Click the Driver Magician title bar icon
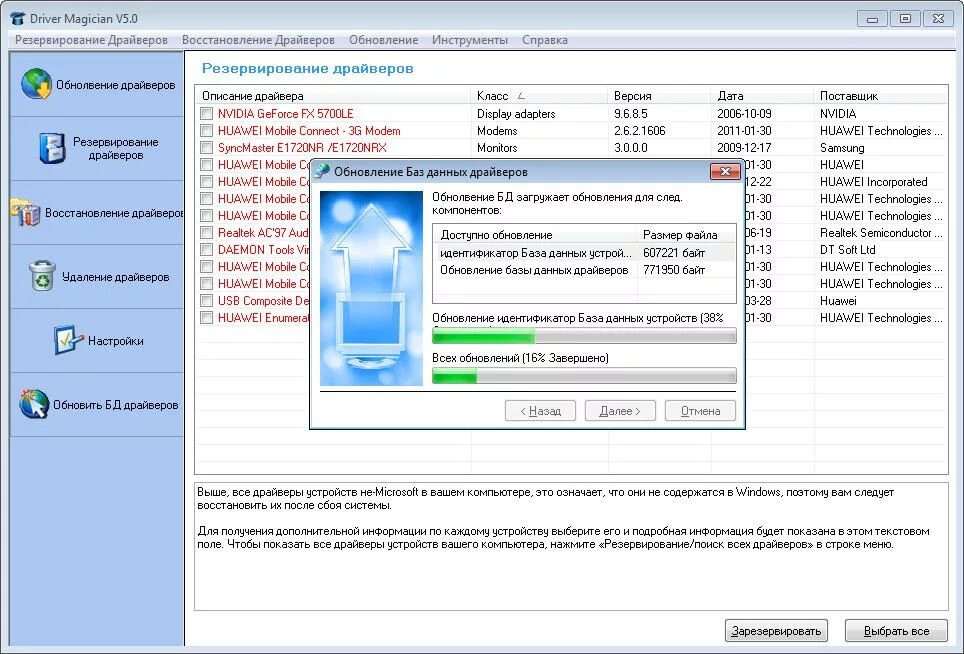Screen dimensions: 964x654 point(15,17)
